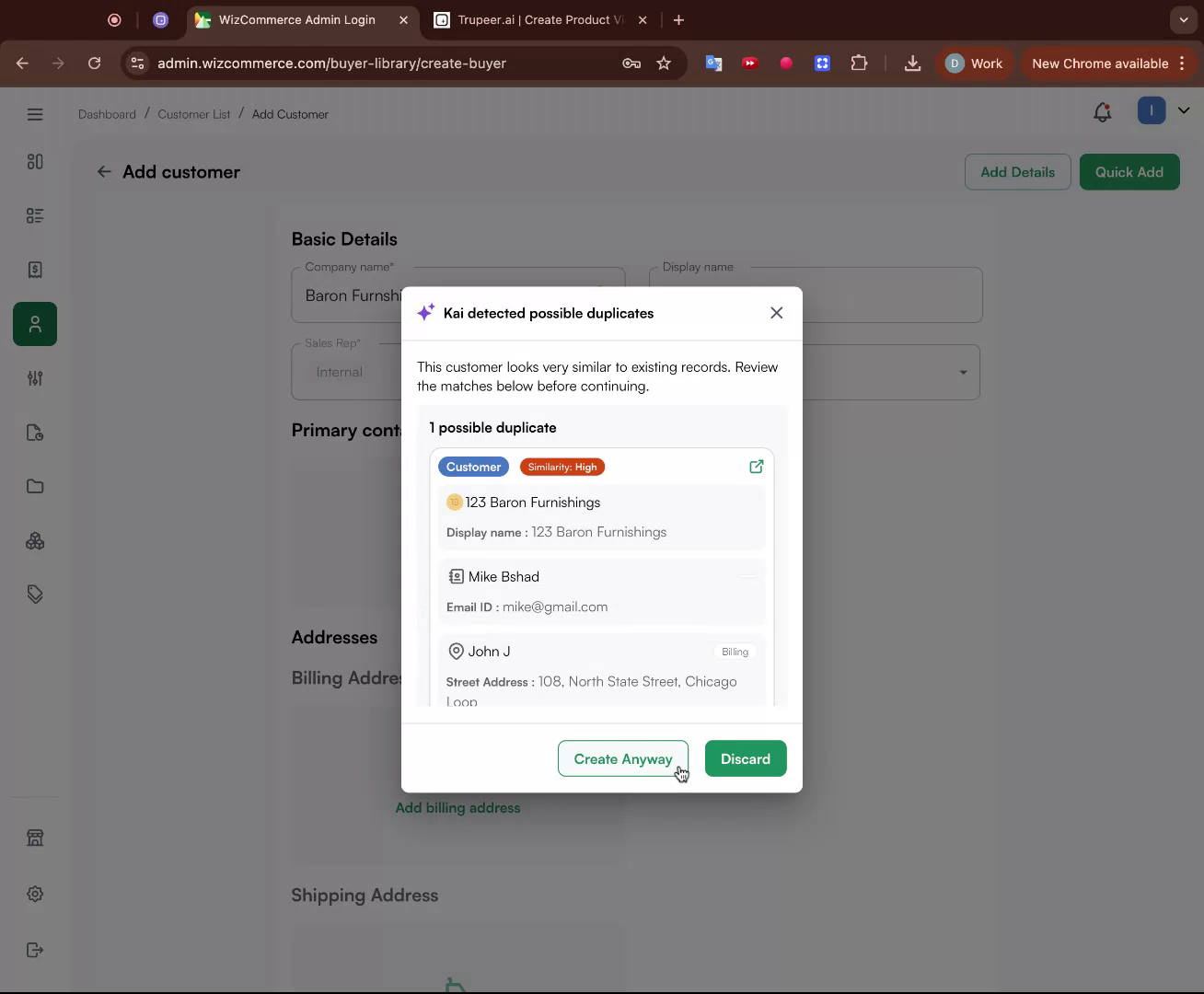Open the dashboard grid icon in sidebar

(35, 161)
